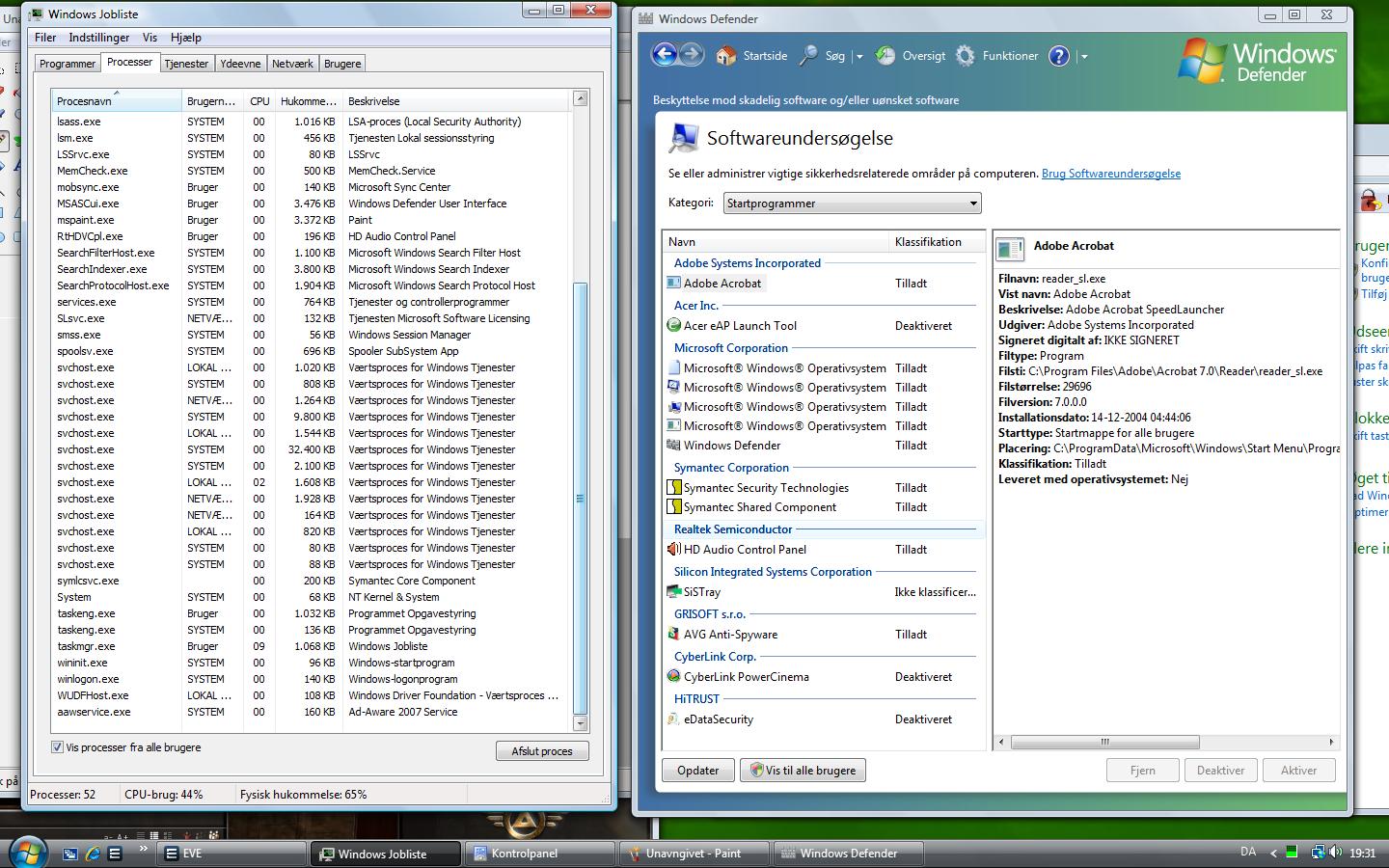
Task: Open the Indstillinger menu
Action: (98, 38)
